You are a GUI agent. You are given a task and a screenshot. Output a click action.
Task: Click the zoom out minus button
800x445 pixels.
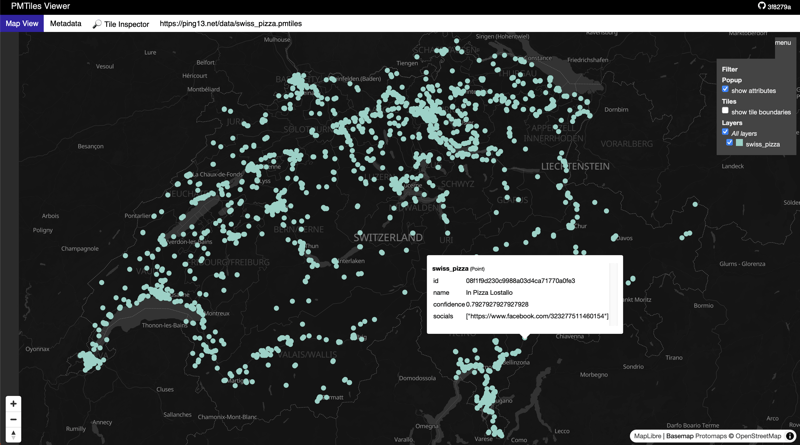coord(13,420)
